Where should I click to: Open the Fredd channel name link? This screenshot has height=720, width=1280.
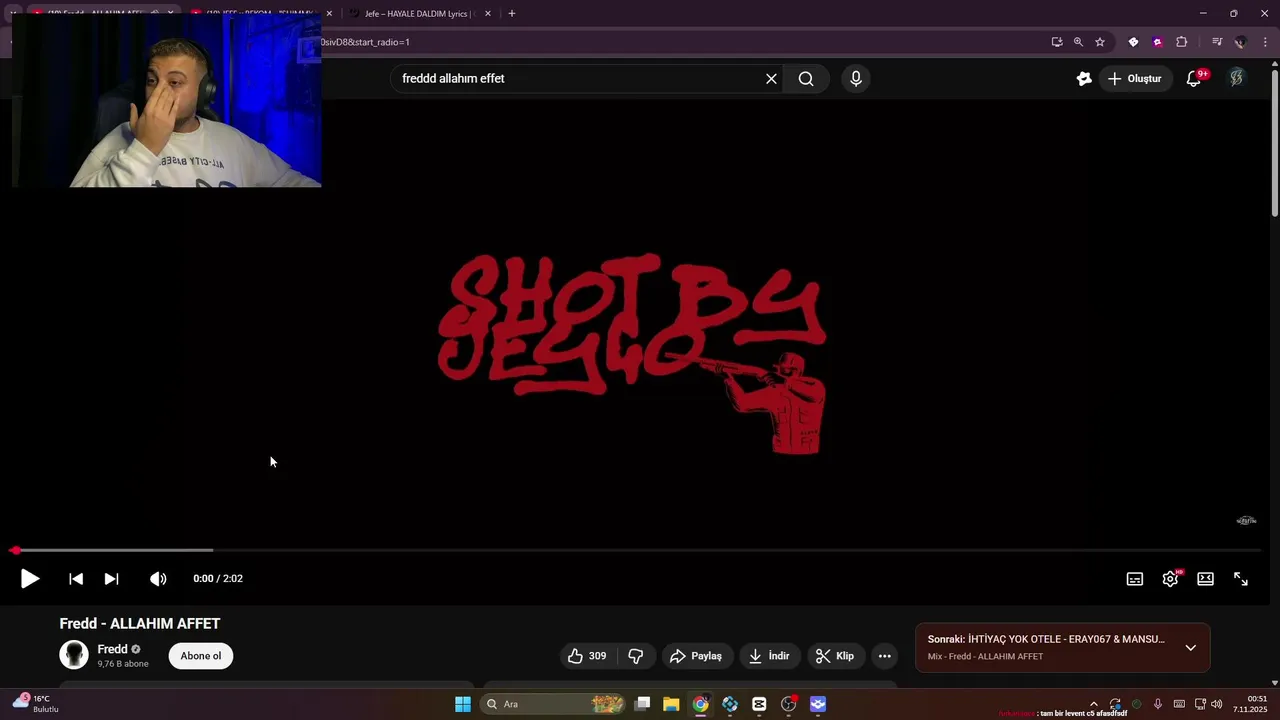112,649
